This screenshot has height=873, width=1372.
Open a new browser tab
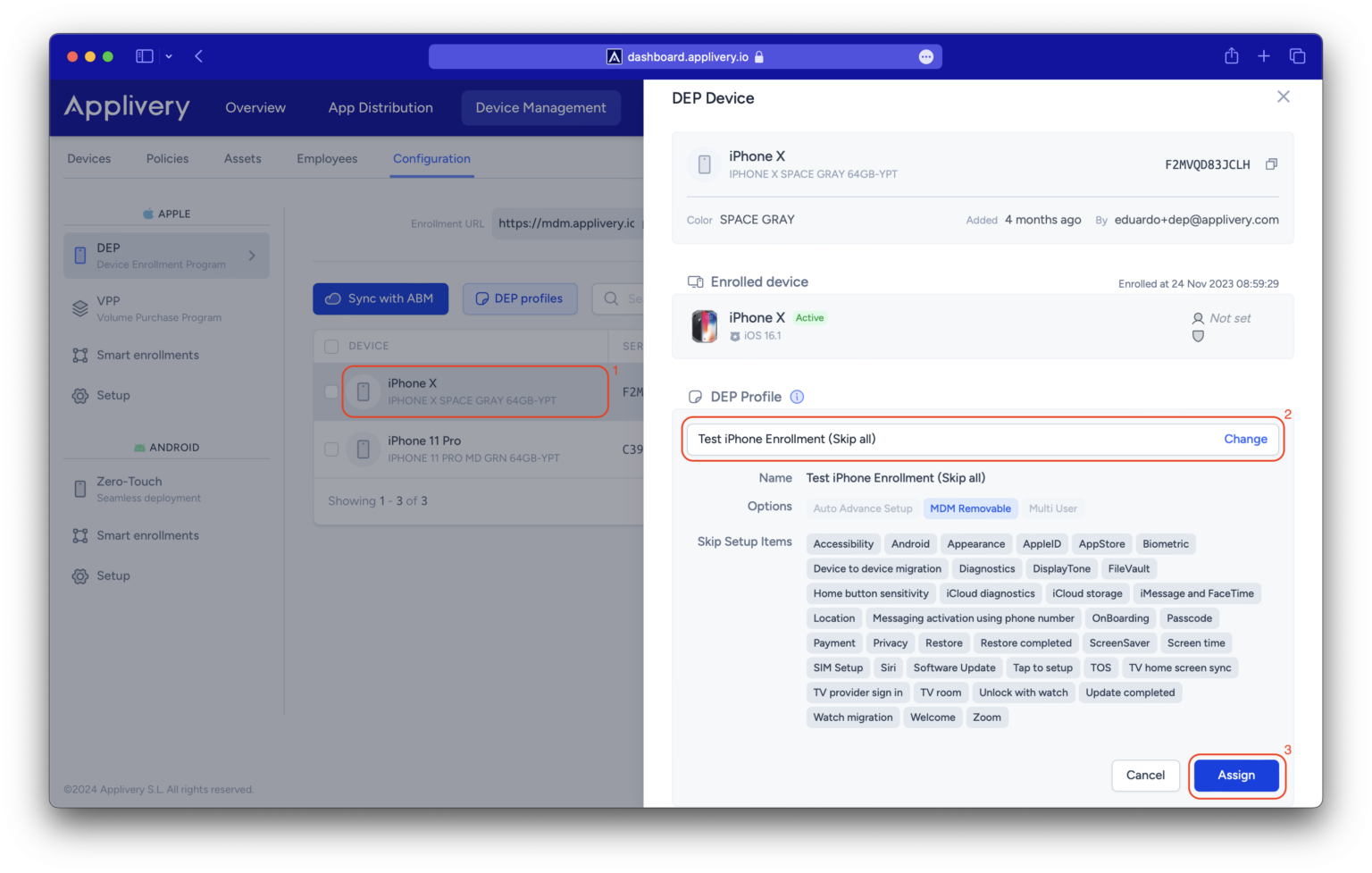(x=1264, y=56)
